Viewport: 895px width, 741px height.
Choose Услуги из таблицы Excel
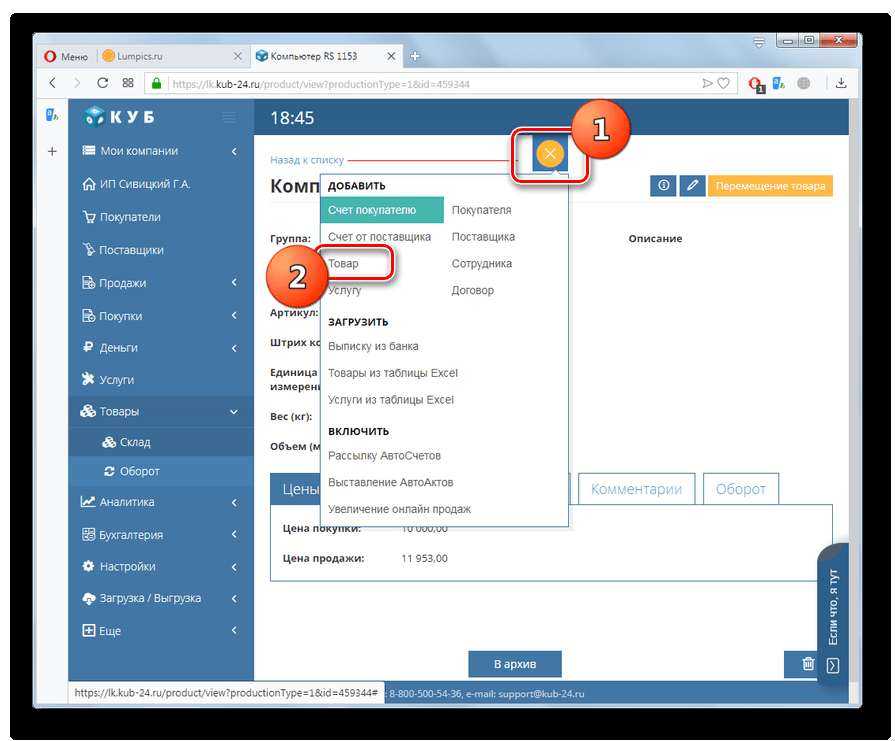[x=390, y=400]
